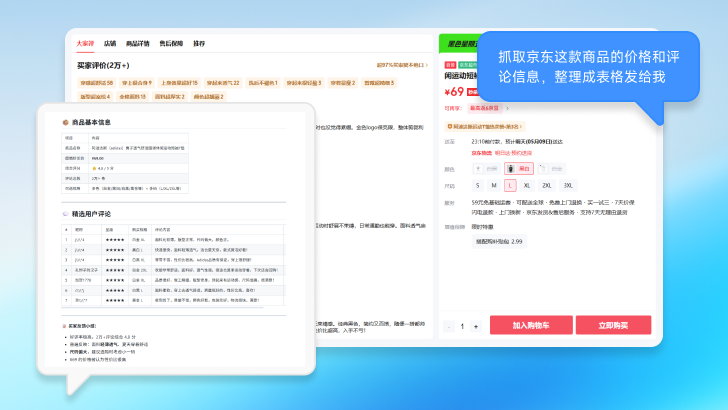Click 立即购买 button

(613, 325)
